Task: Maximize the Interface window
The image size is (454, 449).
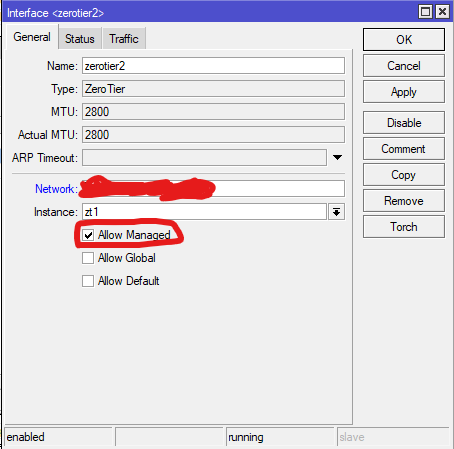Action: point(425,12)
